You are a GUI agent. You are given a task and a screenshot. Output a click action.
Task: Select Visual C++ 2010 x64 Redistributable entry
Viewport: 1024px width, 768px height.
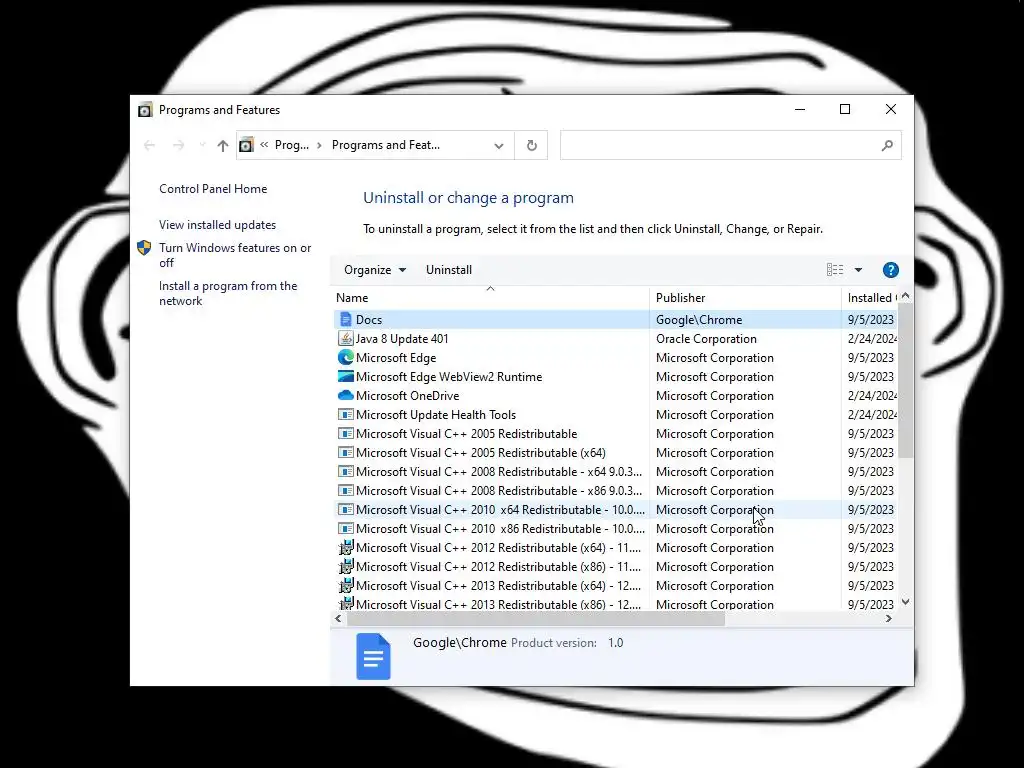pos(500,509)
